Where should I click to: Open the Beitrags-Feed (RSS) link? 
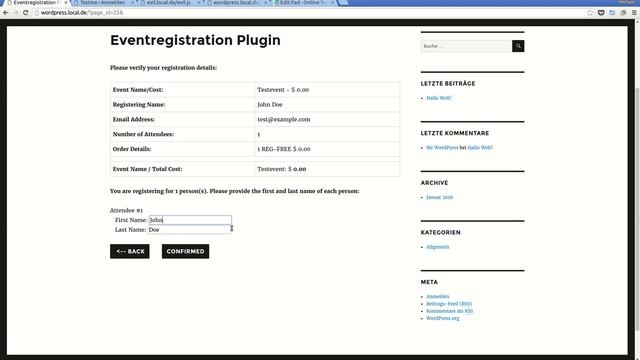coord(449,304)
